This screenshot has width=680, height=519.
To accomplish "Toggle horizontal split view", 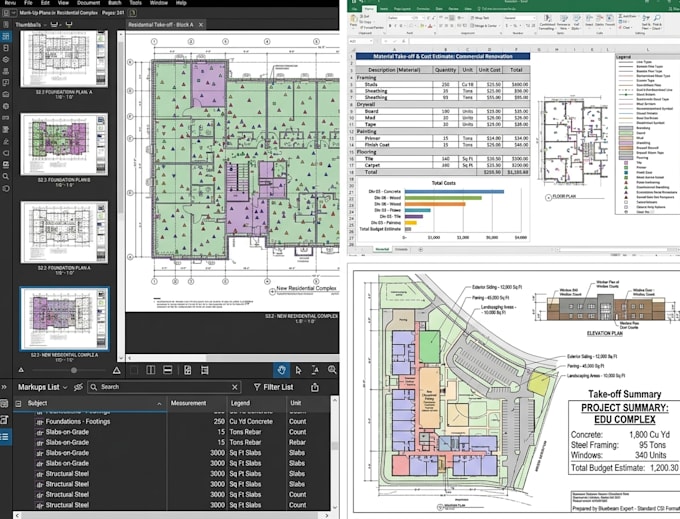I will pos(167,370).
